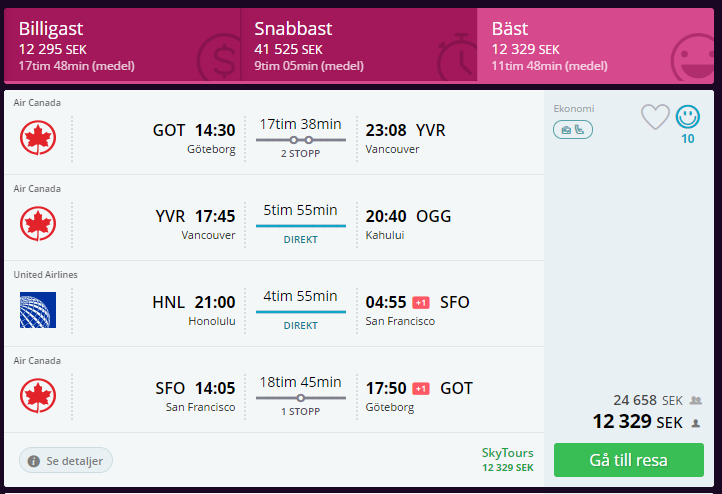Viewport: 722px width, 494px height.
Task: Click Air Canada logo on SFO–GOT flight
Action: pyautogui.click(x=38, y=396)
